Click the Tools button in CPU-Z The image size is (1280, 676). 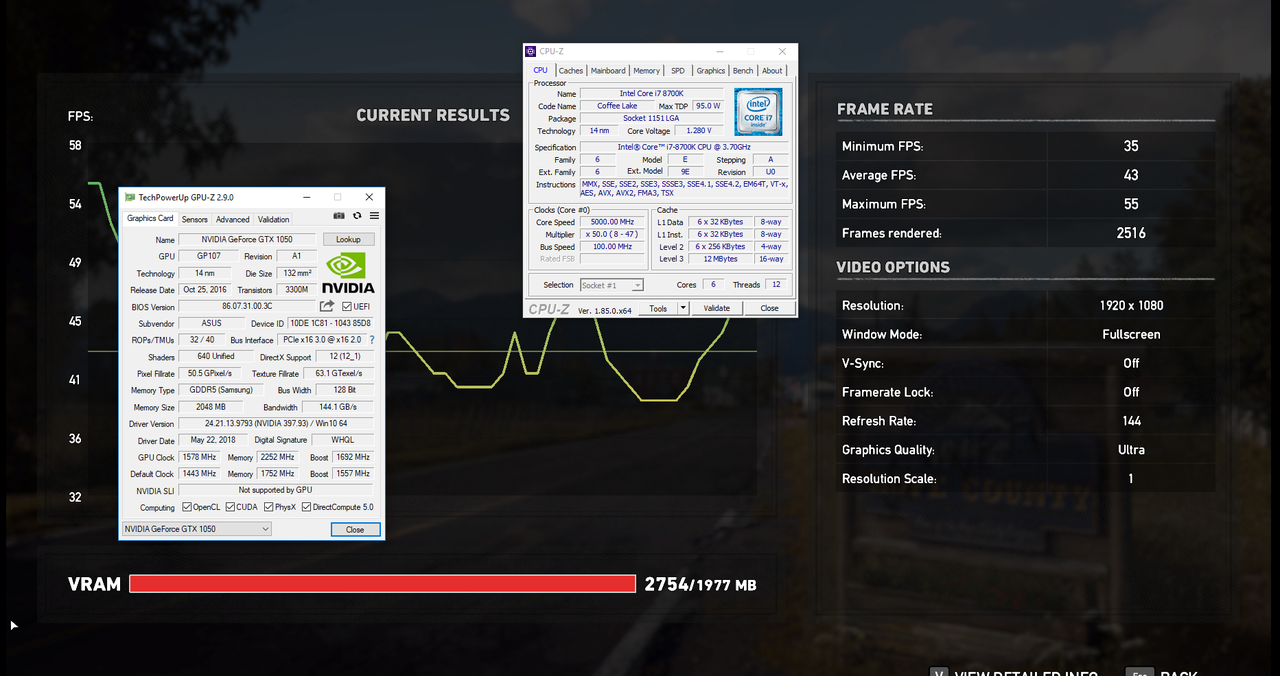(658, 308)
